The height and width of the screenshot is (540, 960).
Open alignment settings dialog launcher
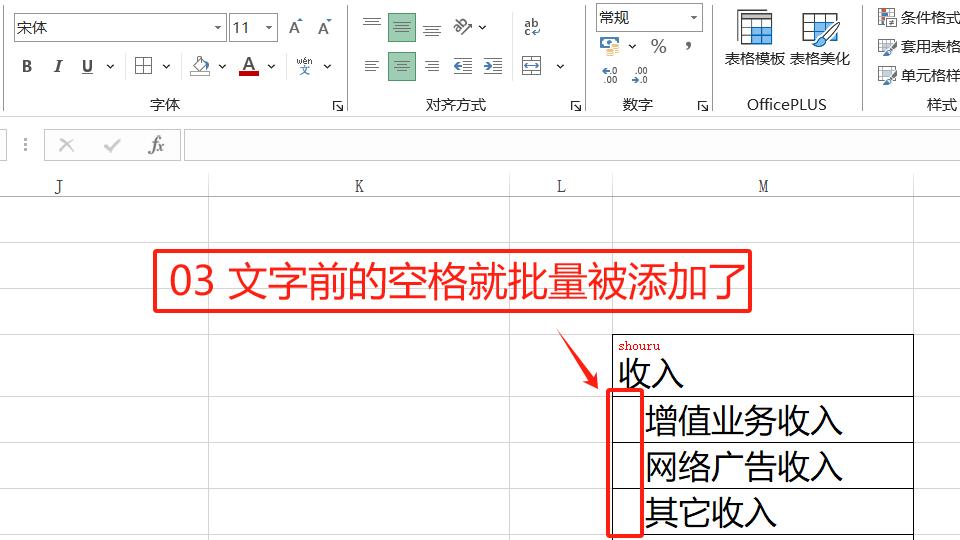pos(576,106)
